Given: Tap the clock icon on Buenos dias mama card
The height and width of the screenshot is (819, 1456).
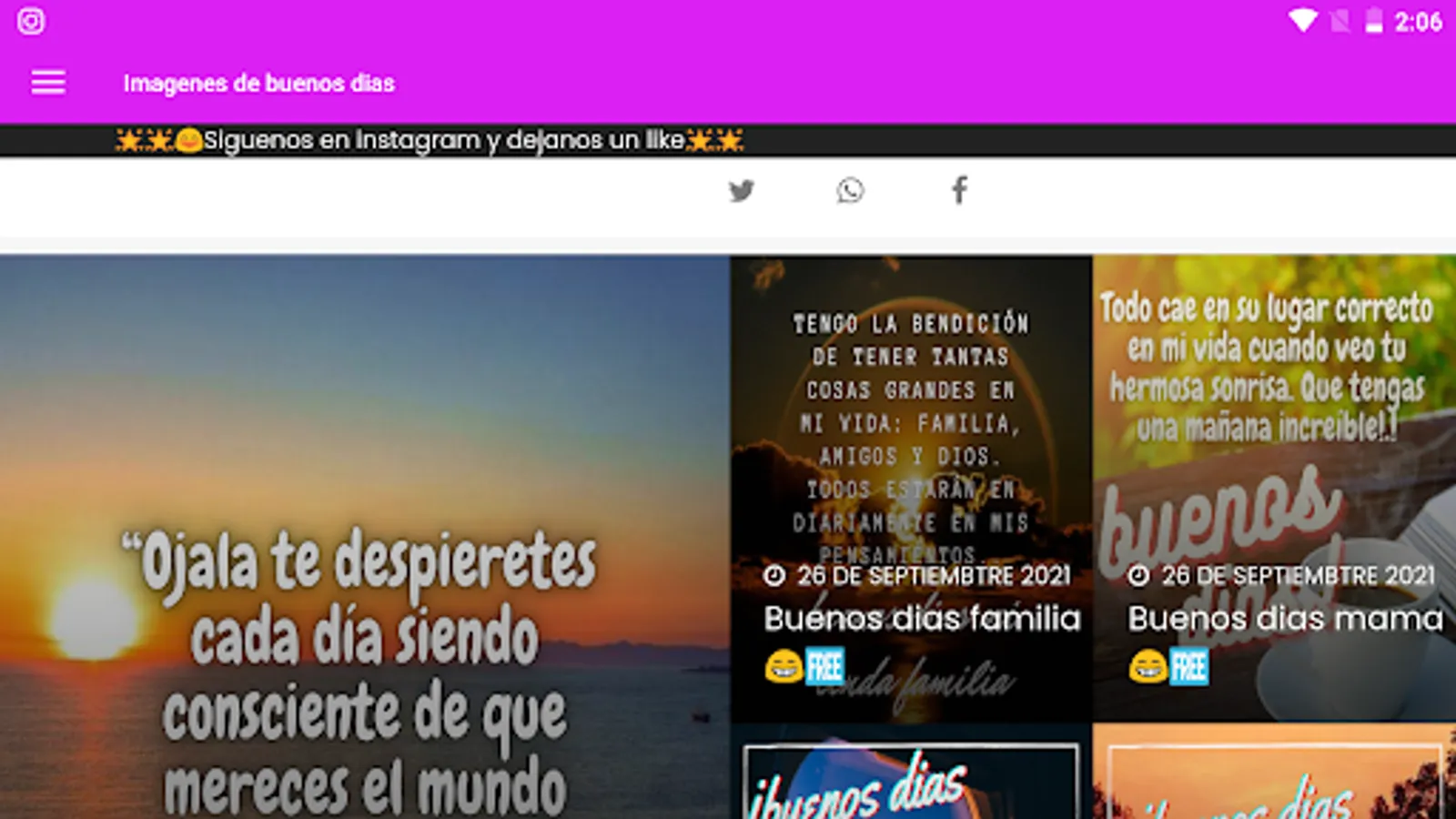Looking at the screenshot, I should pyautogui.click(x=1138, y=575).
